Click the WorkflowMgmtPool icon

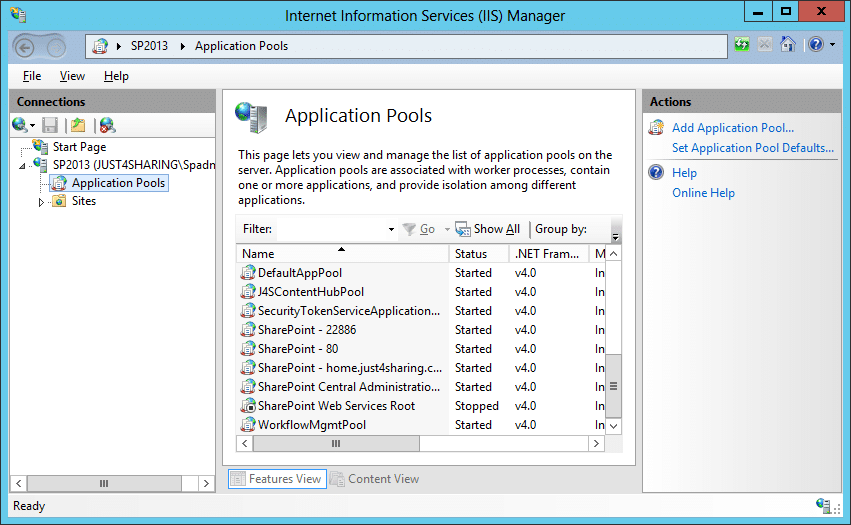coord(248,424)
